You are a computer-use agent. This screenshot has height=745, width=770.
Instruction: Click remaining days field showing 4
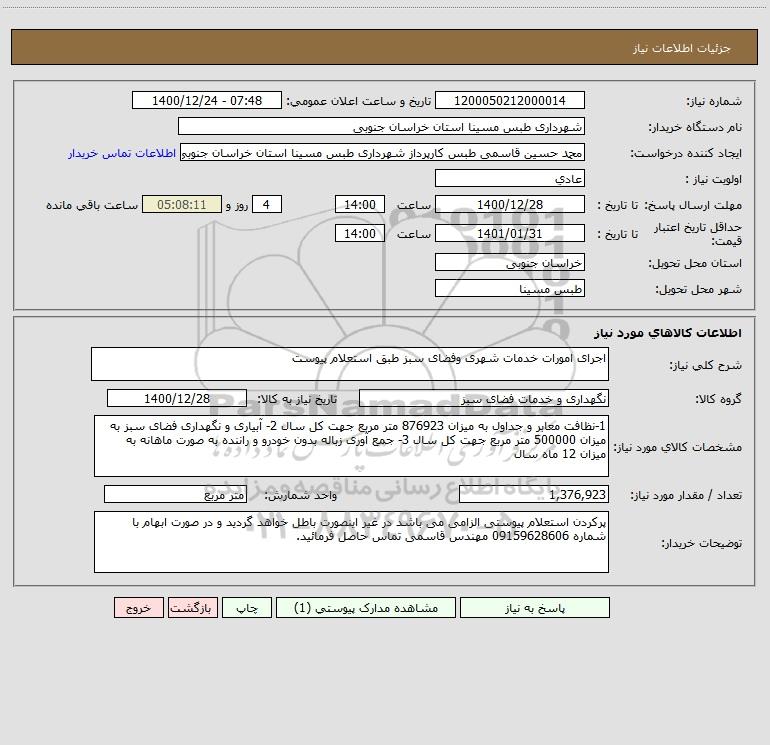click(x=267, y=204)
